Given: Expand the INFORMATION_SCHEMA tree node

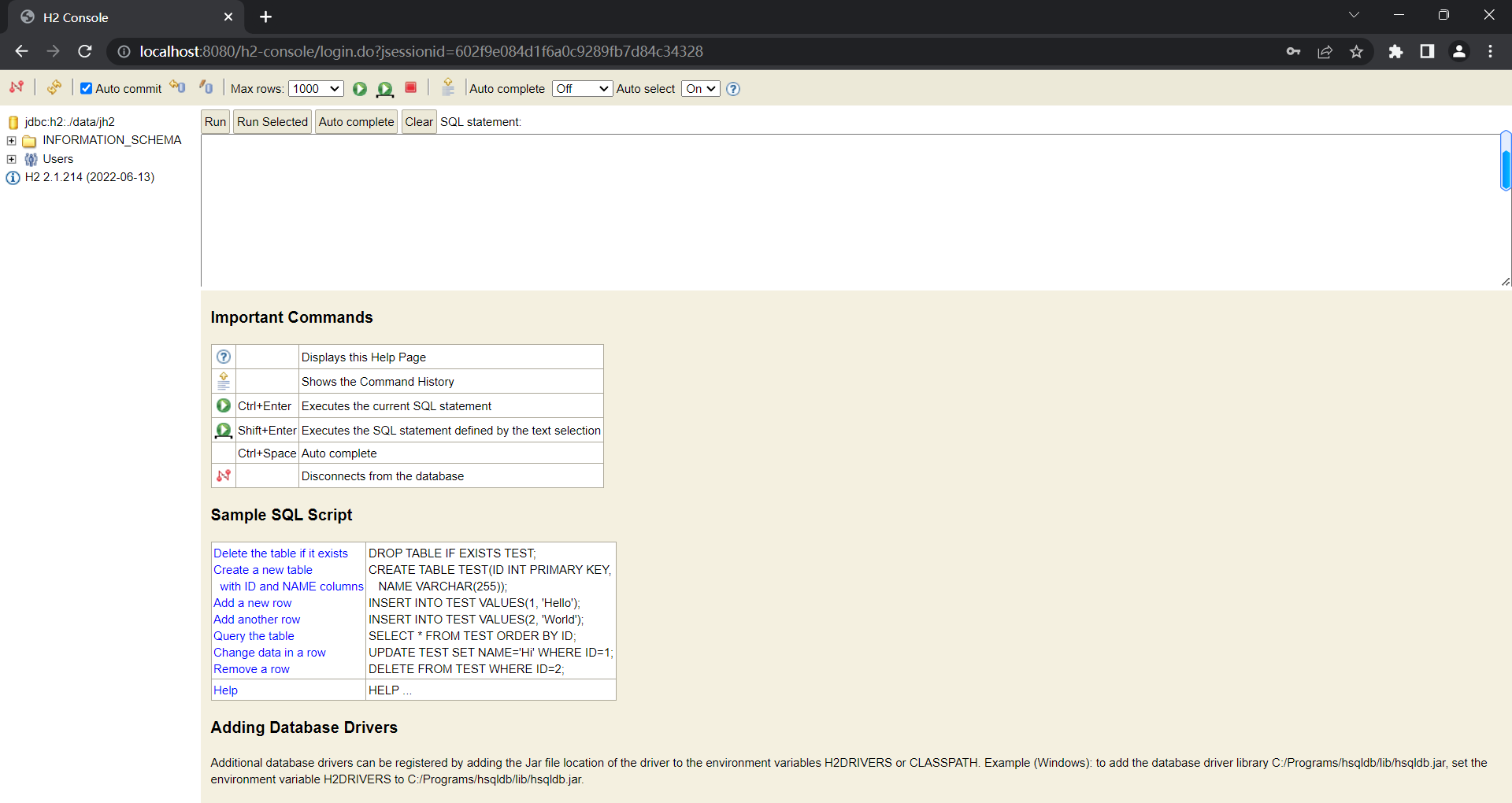Looking at the screenshot, I should coord(12,141).
